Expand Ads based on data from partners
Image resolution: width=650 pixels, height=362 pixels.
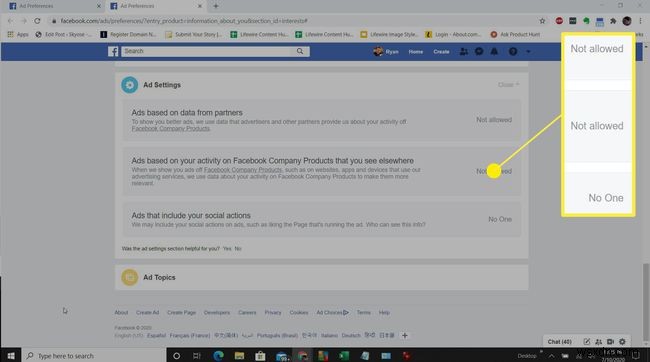322,120
